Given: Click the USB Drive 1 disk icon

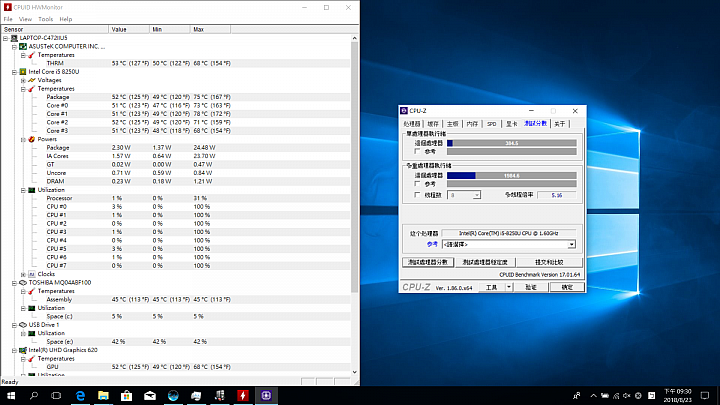Looking at the screenshot, I should 23,325.
